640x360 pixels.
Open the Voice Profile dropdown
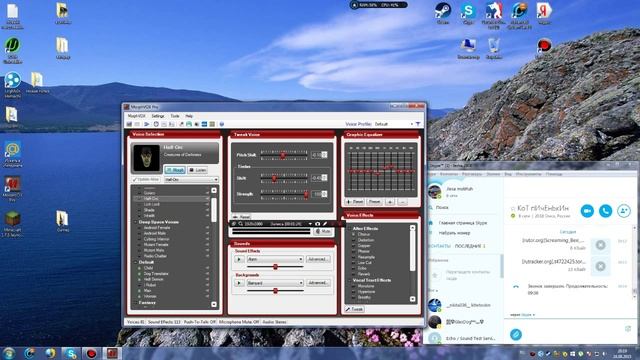[x=394, y=124]
